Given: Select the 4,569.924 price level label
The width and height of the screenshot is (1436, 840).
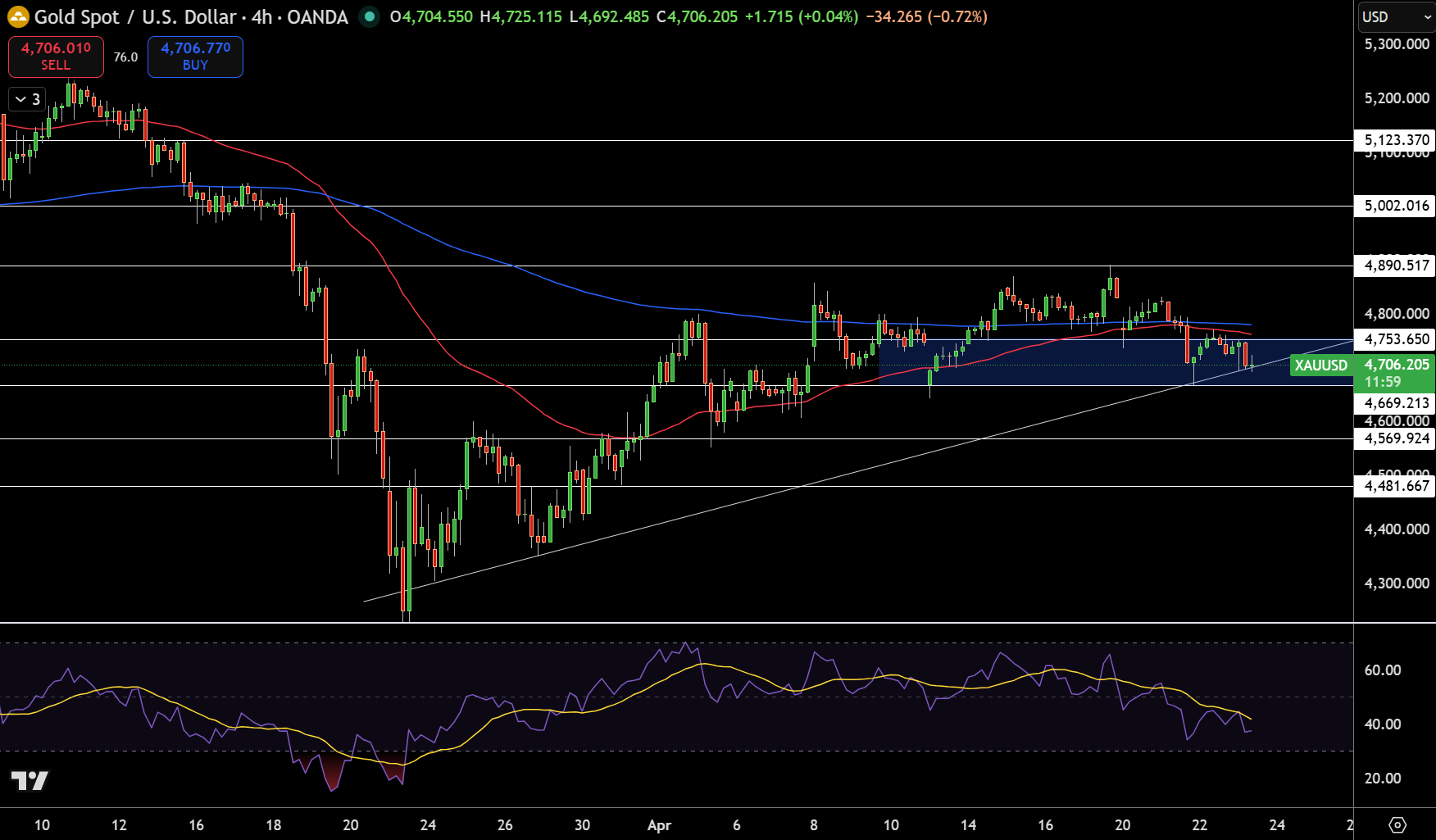Looking at the screenshot, I should click(x=1395, y=438).
